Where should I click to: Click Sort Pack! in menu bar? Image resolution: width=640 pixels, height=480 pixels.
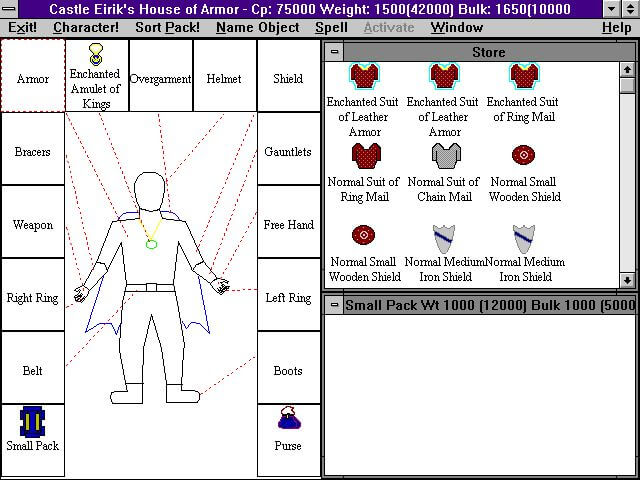point(168,27)
